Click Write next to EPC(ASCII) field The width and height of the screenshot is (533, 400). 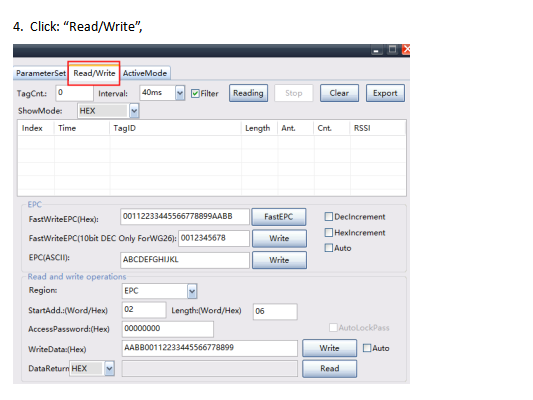pos(279,260)
